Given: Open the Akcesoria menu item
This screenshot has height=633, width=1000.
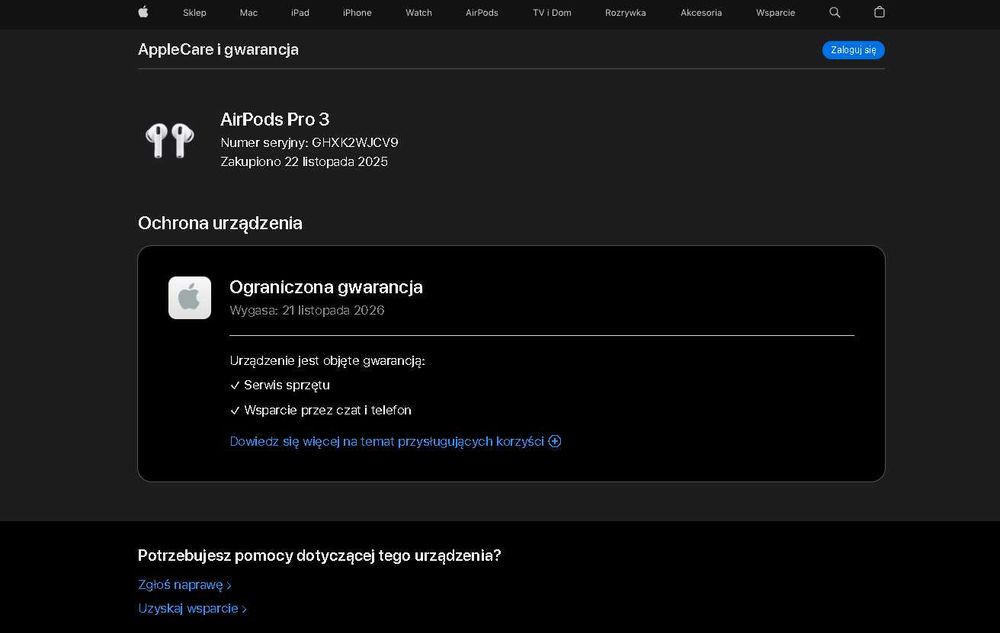Looking at the screenshot, I should pos(701,13).
